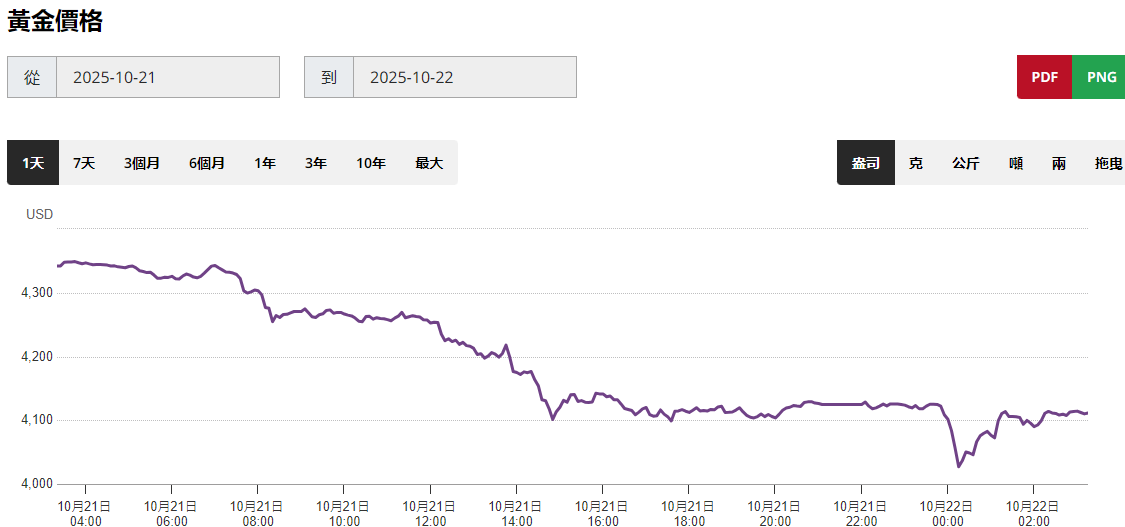Open the 從 start date field
The height and width of the screenshot is (527, 1125).
click(x=167, y=77)
